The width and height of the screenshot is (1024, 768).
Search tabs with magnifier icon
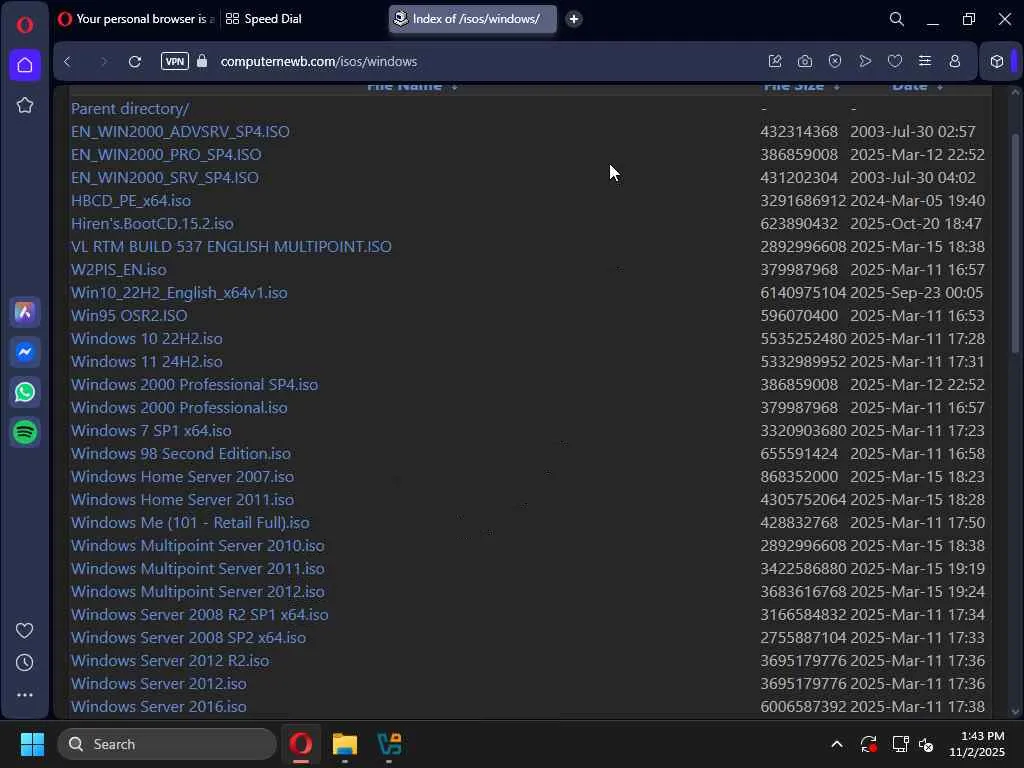point(897,19)
